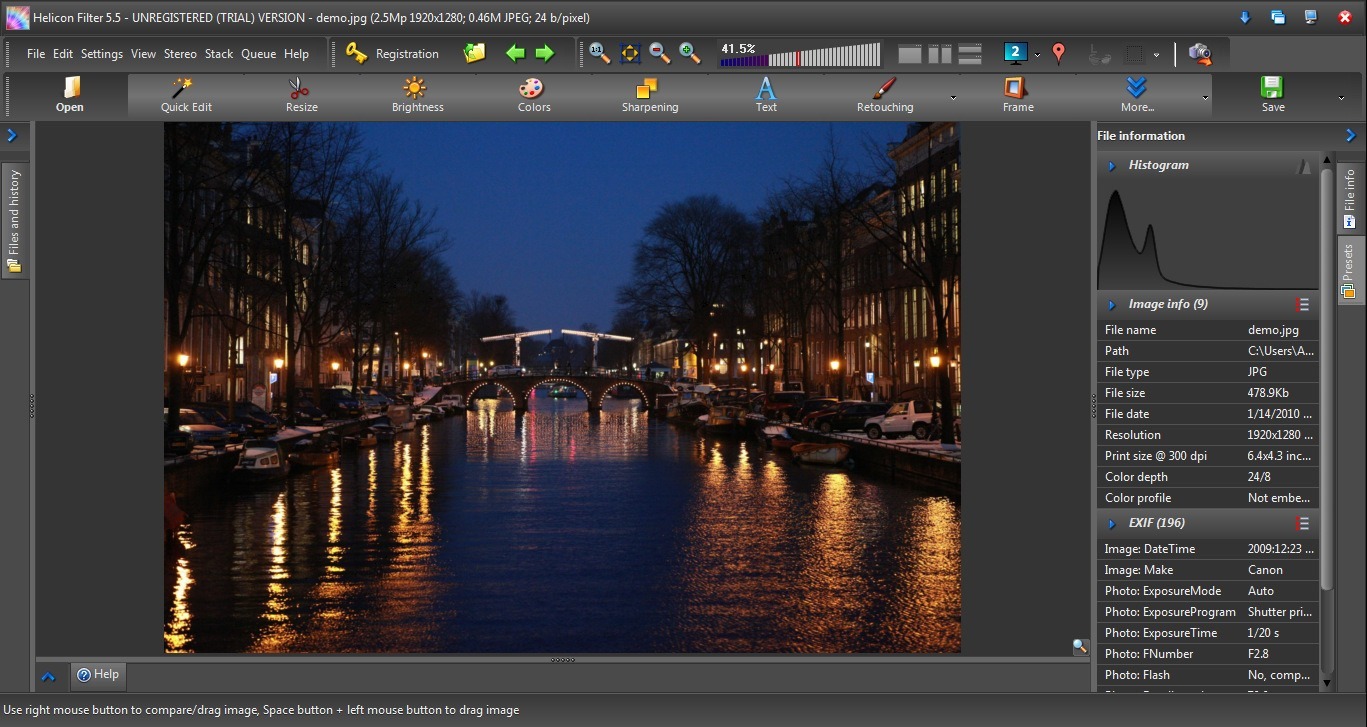Collapse the Image info (9) section
Viewport: 1367px width, 727px height.
tap(1112, 304)
